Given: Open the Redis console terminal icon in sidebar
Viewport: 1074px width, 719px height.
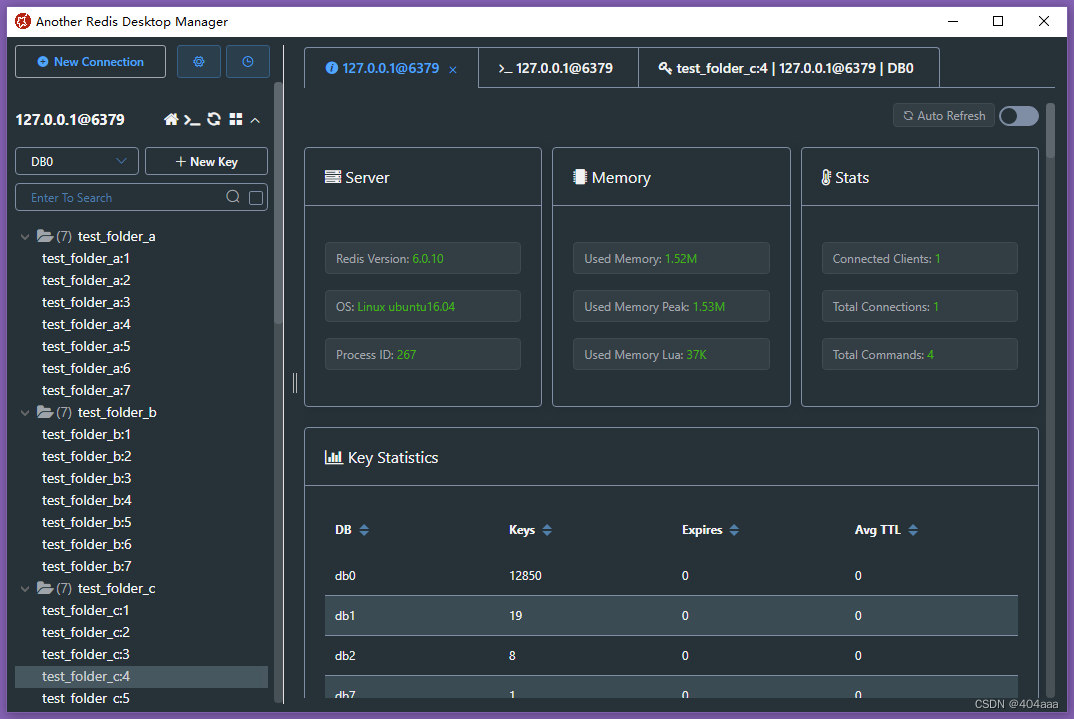Looking at the screenshot, I should click(x=192, y=120).
